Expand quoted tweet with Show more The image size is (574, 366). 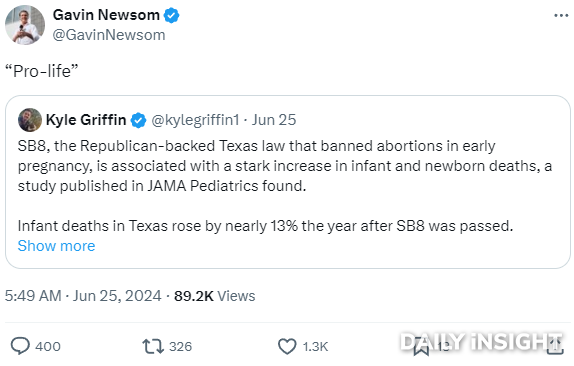point(56,246)
